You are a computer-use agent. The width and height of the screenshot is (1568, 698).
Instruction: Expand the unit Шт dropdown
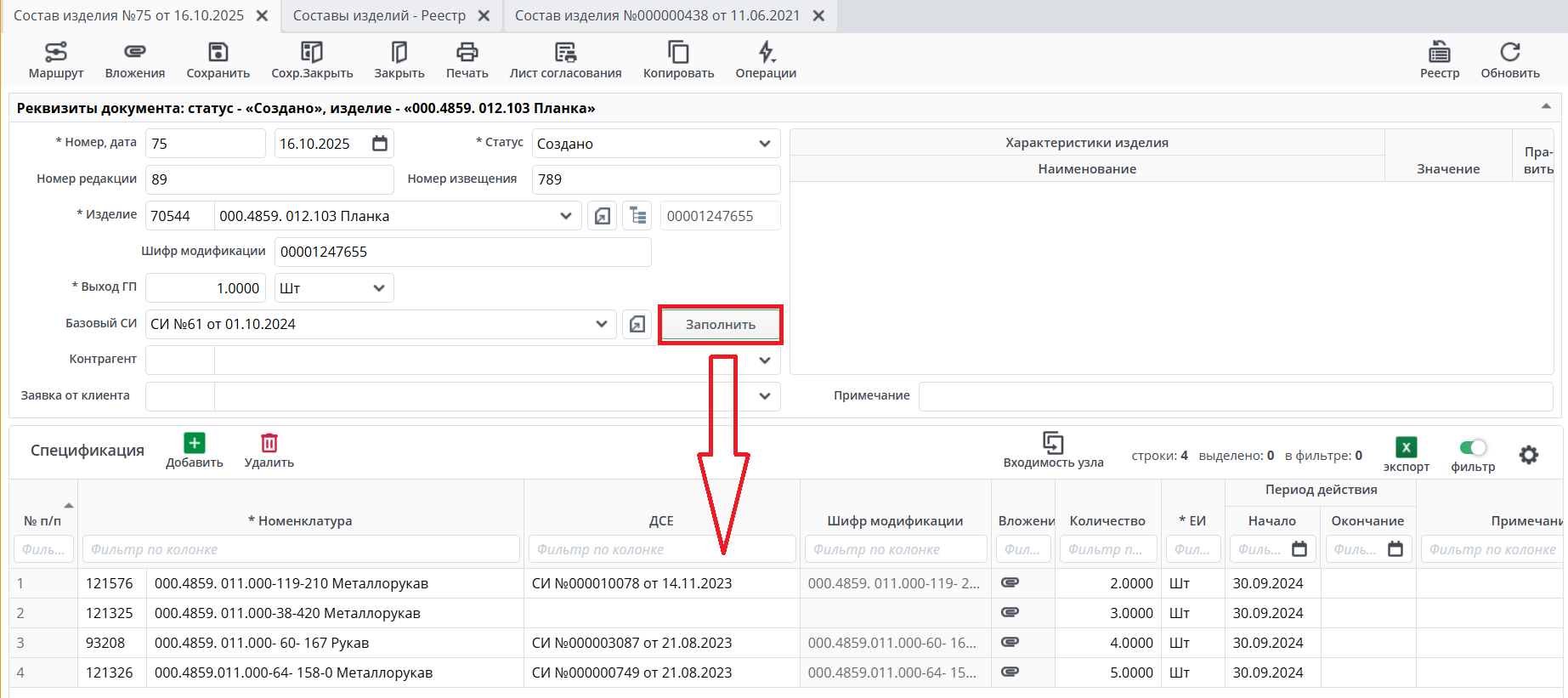click(379, 288)
